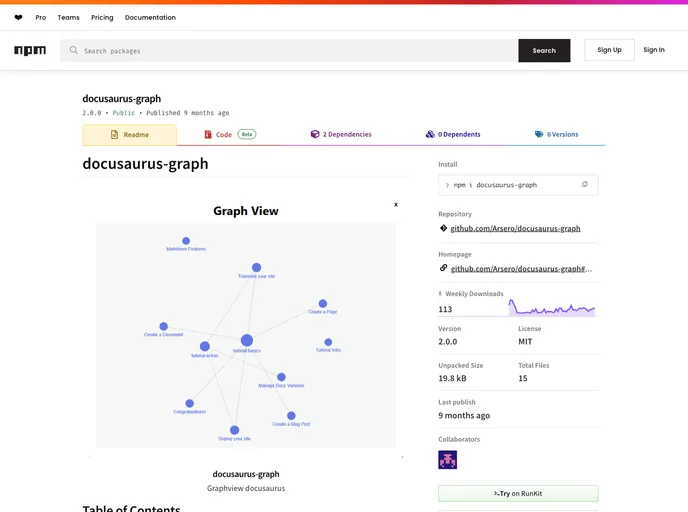
Task: Open the github.com/Arsero/docusaurus-graph repository link
Action: [515, 228]
